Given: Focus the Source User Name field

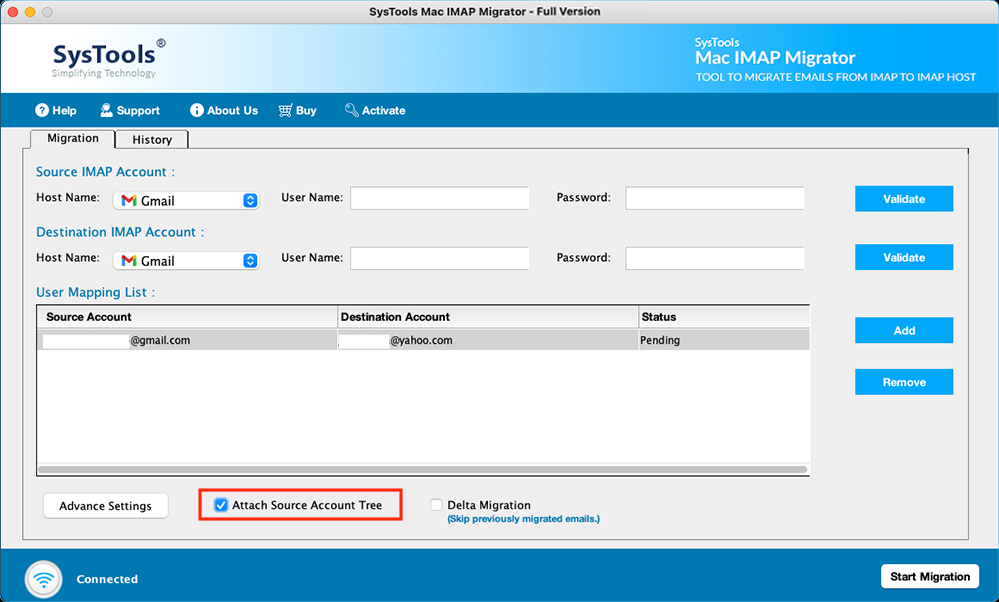Looking at the screenshot, I should point(440,198).
